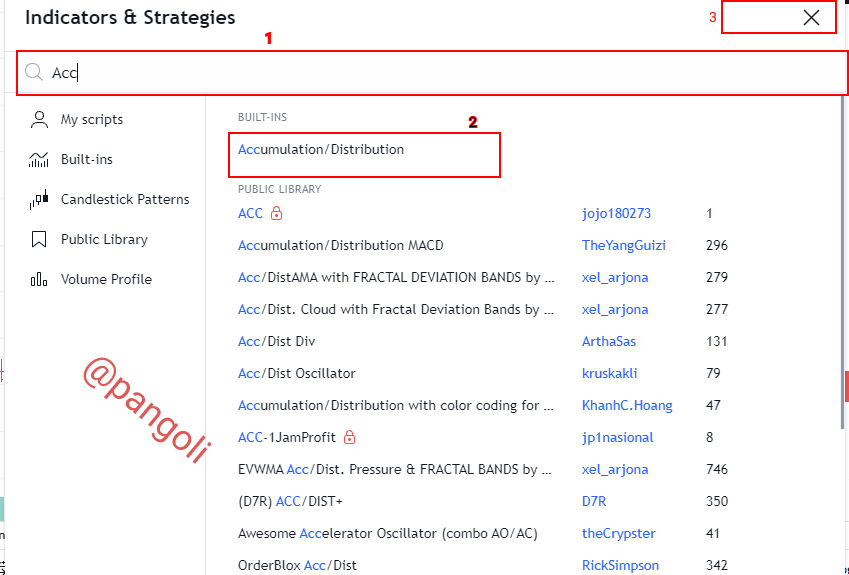Click the Built-ins chart icon

[x=39, y=159]
